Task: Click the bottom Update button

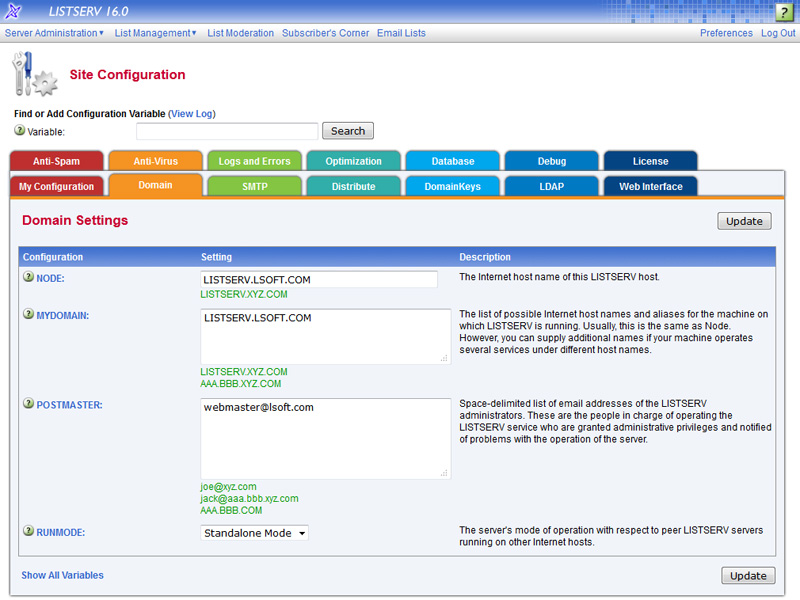Action: click(x=748, y=576)
